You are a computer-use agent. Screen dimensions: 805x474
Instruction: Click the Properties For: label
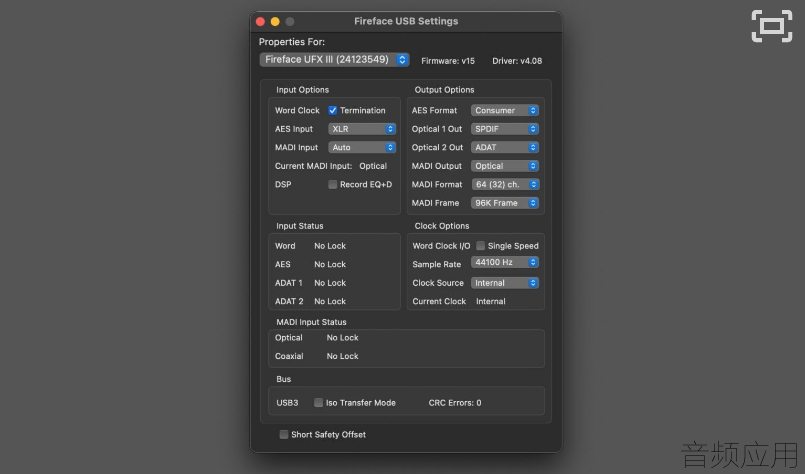tap(292, 42)
